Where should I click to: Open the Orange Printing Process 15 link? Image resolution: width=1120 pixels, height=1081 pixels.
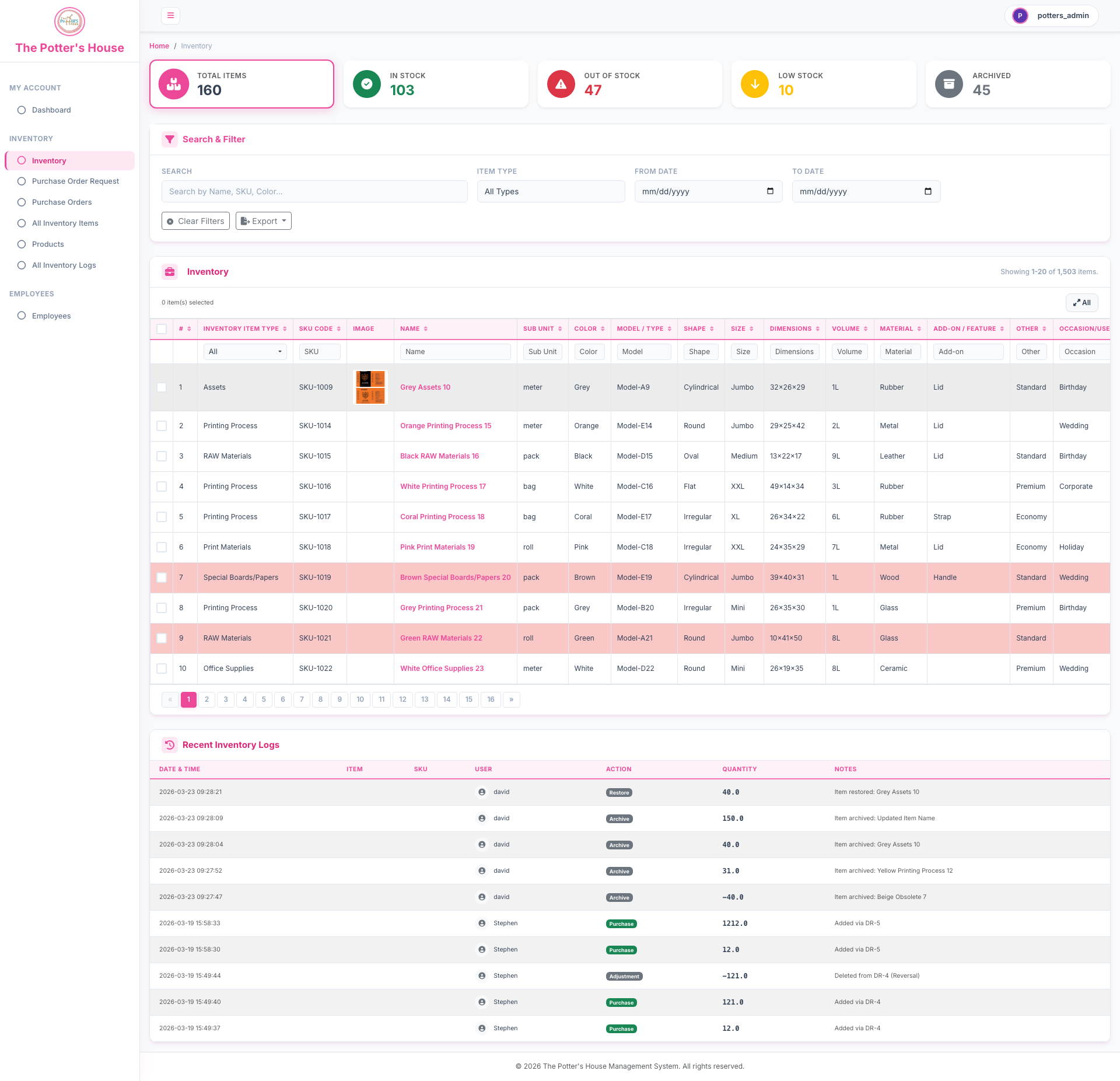[446, 426]
